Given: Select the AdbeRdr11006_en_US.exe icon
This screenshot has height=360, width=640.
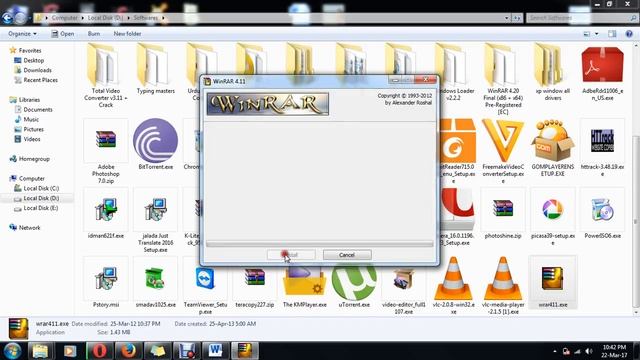Looking at the screenshot, I should click(602, 64).
